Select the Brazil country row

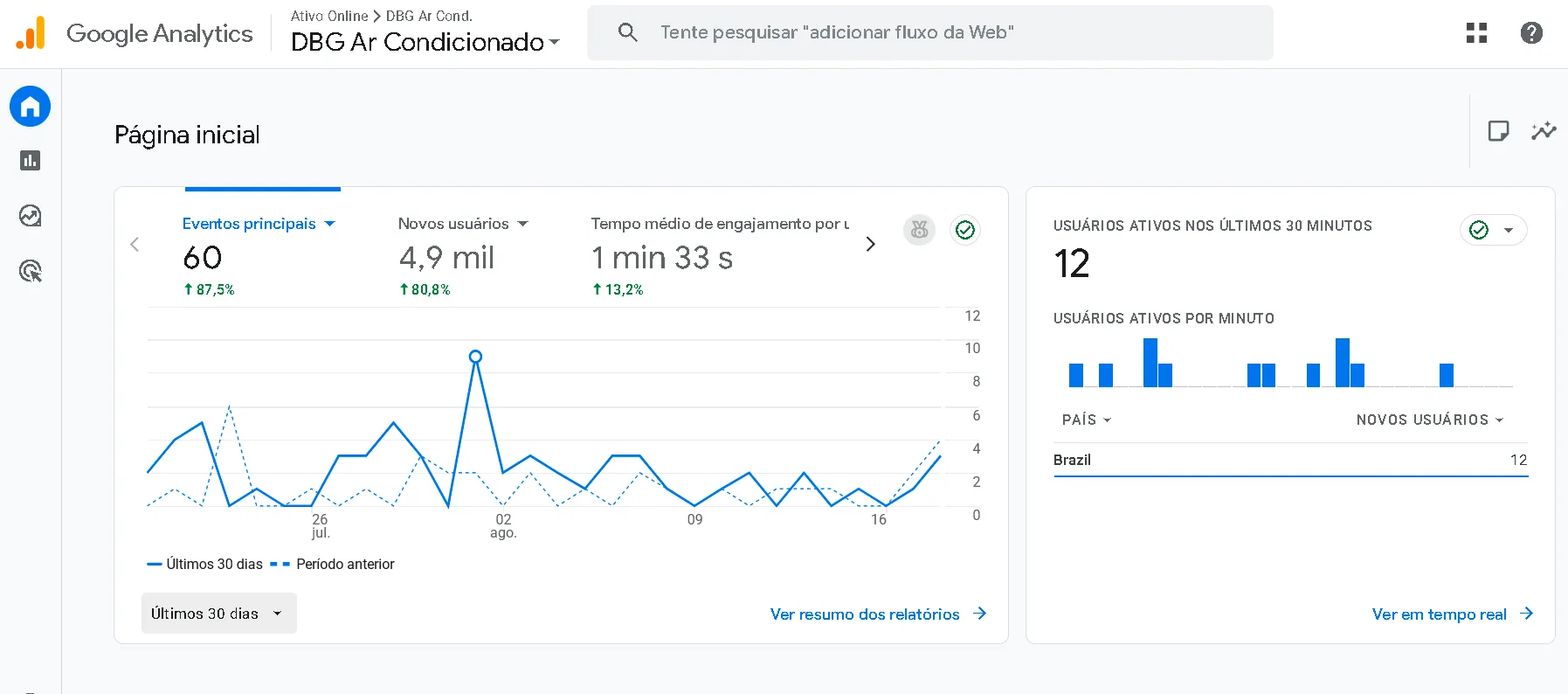[x=1290, y=461]
